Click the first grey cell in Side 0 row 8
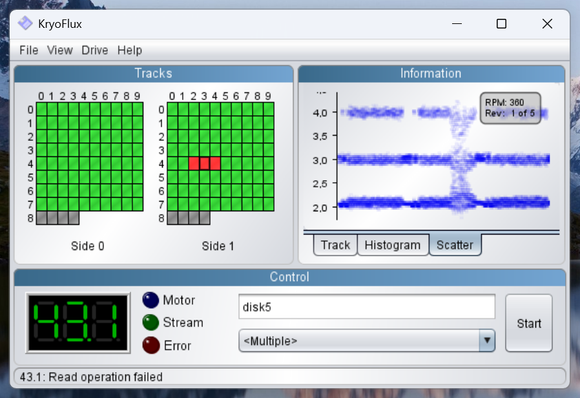 point(41,218)
